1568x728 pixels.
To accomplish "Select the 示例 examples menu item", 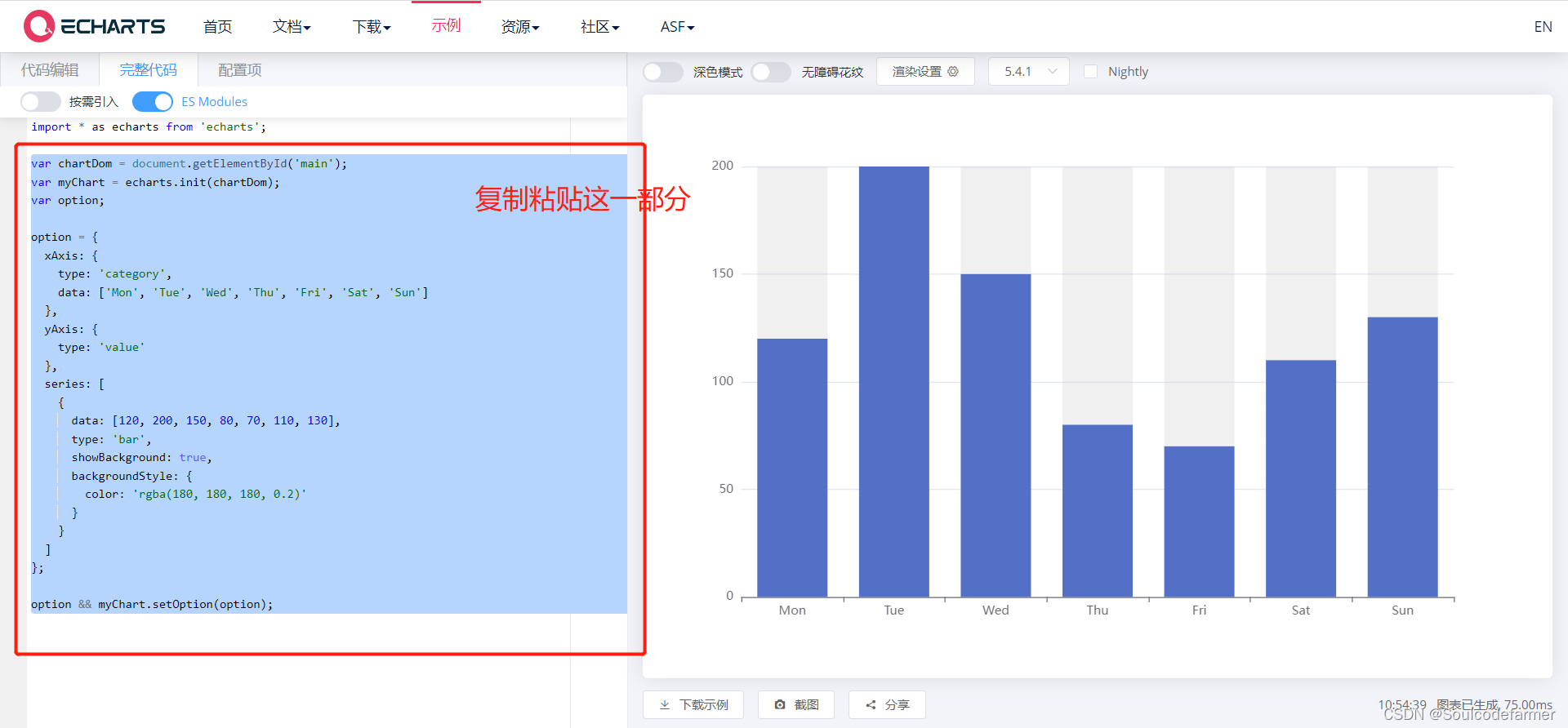I will [x=446, y=26].
